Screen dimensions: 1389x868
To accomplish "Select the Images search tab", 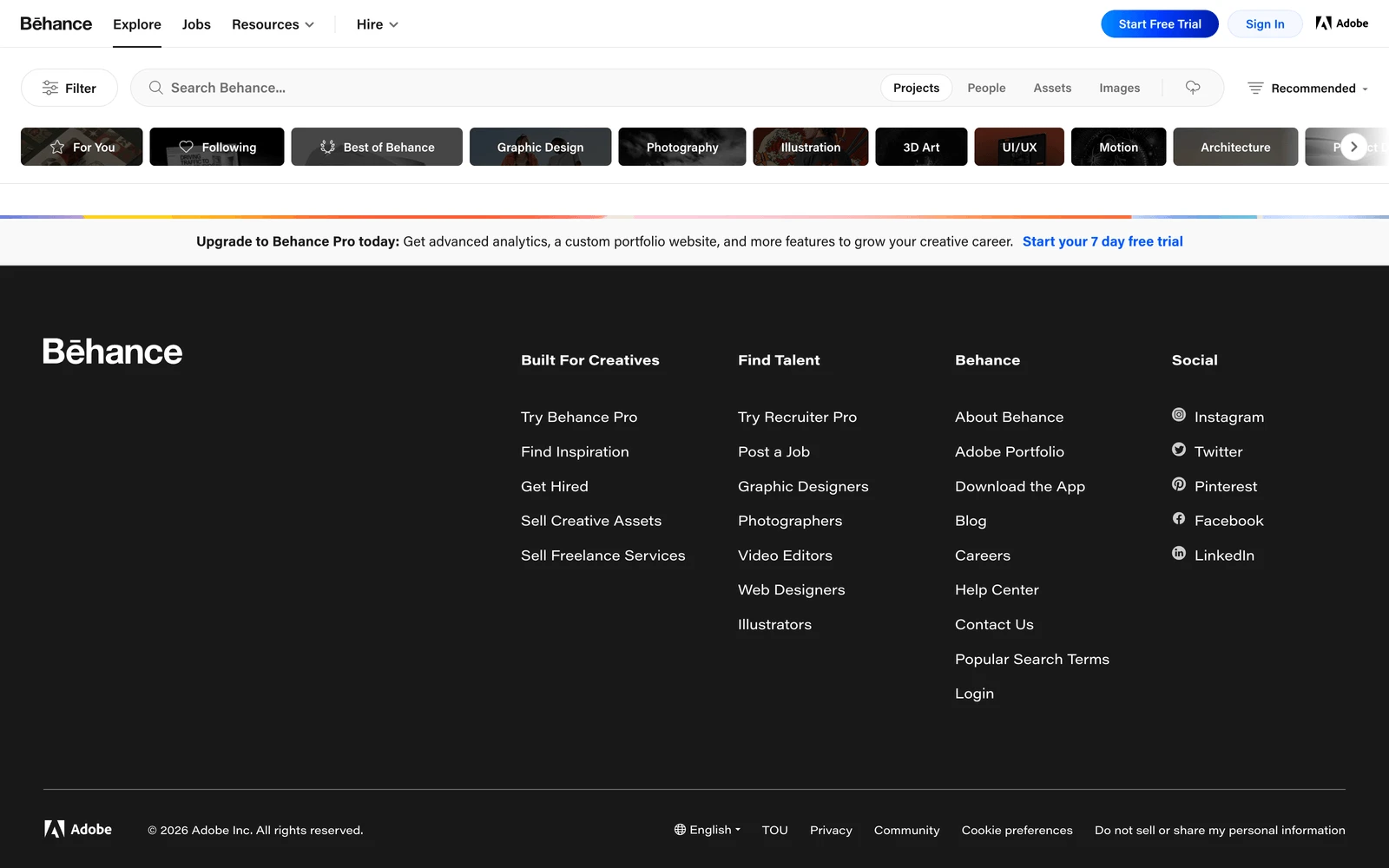I will 1119,88.
